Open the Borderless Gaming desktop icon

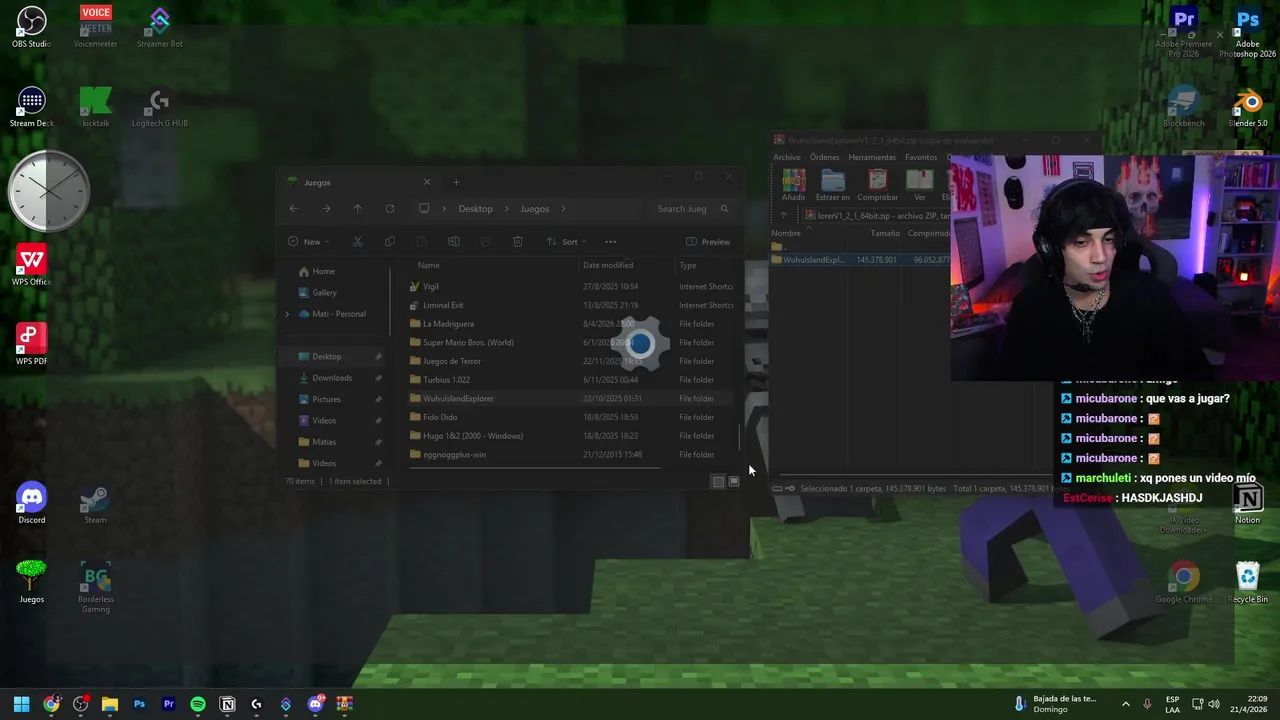[x=96, y=587]
